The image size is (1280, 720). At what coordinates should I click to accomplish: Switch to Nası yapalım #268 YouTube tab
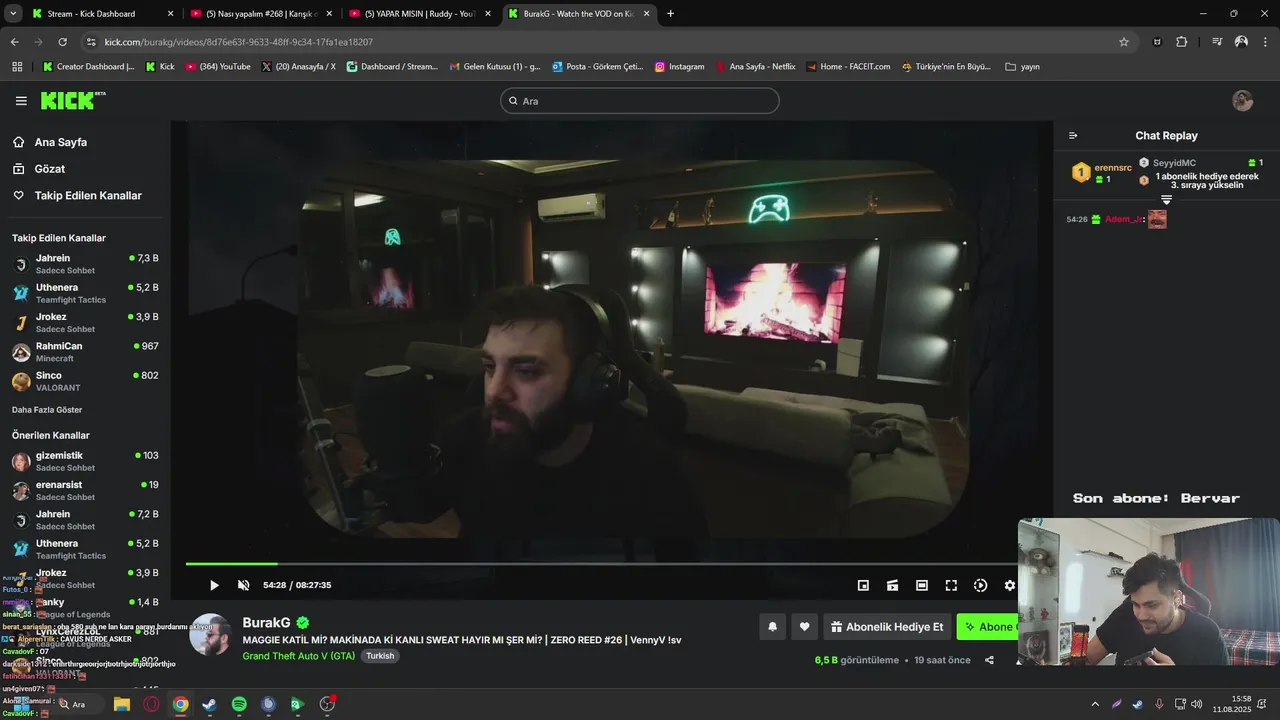261,14
